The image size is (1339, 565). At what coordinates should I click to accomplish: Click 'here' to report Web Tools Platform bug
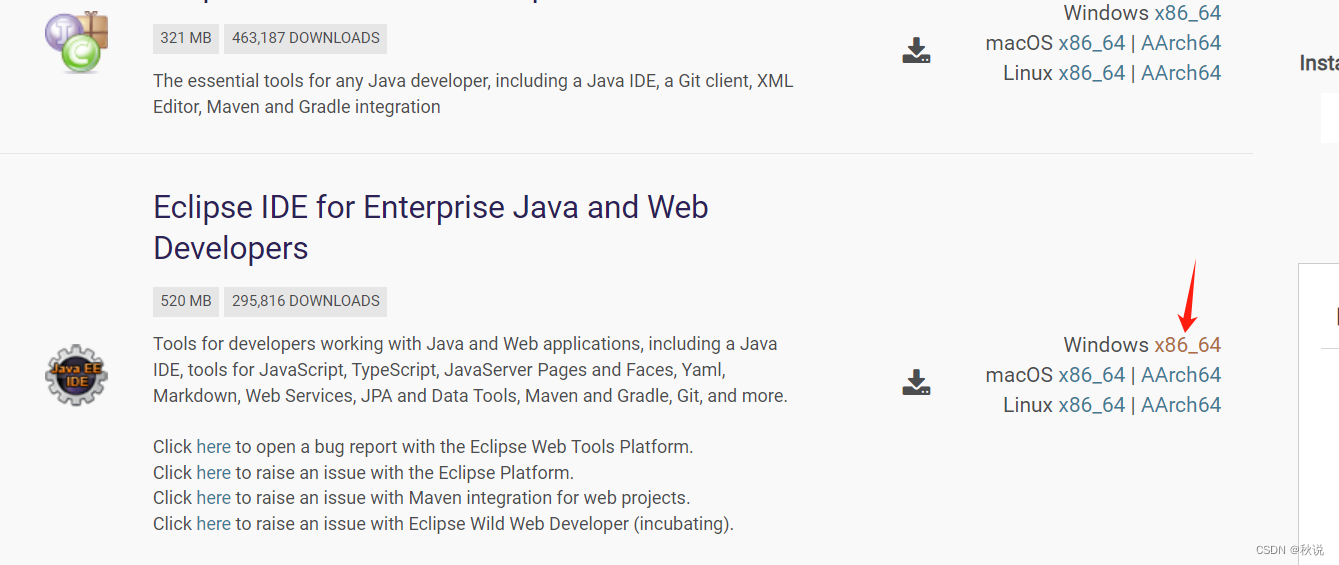213,447
